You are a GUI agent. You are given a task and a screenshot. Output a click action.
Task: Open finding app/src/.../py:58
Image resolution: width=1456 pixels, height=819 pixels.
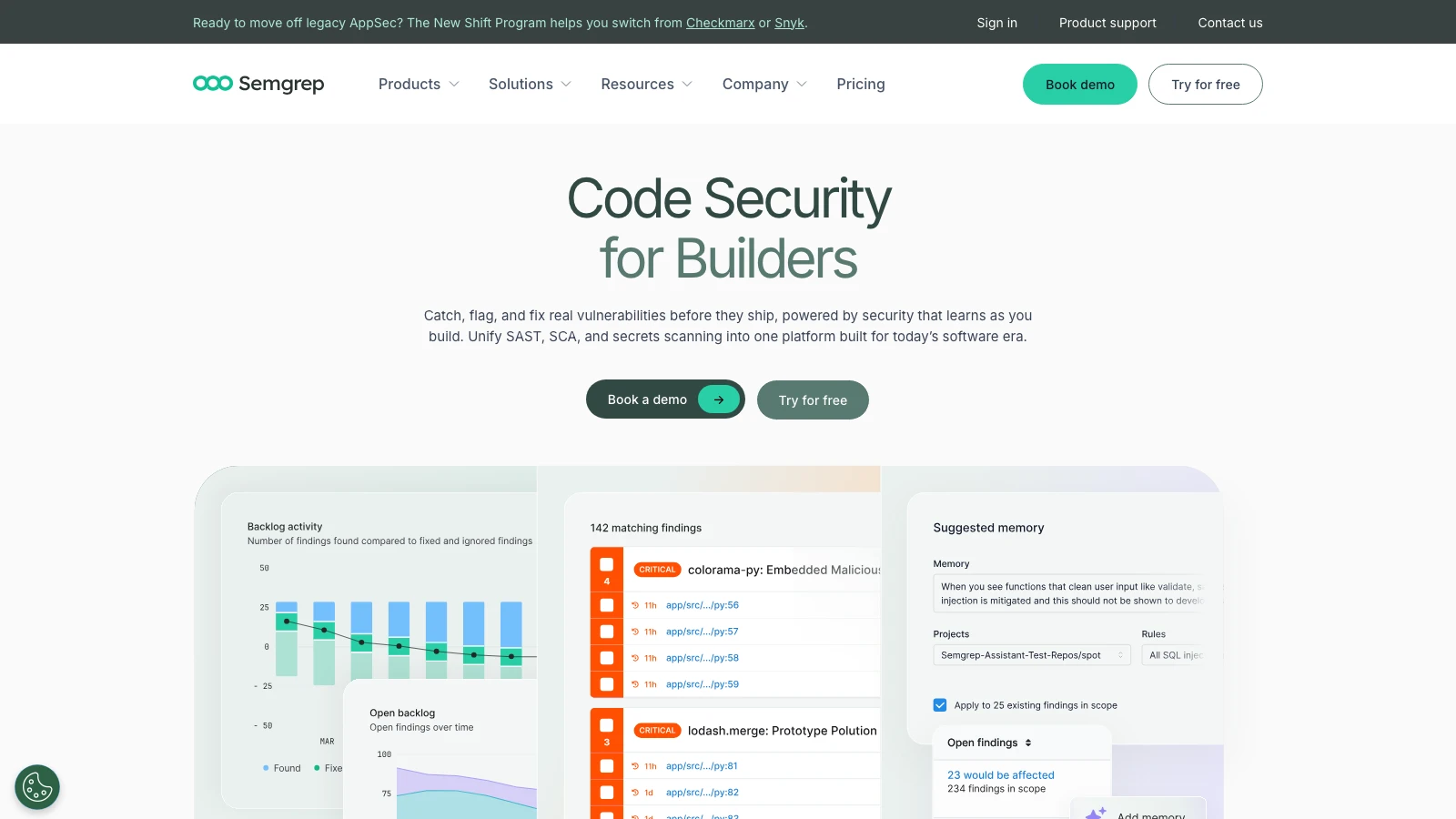(703, 658)
